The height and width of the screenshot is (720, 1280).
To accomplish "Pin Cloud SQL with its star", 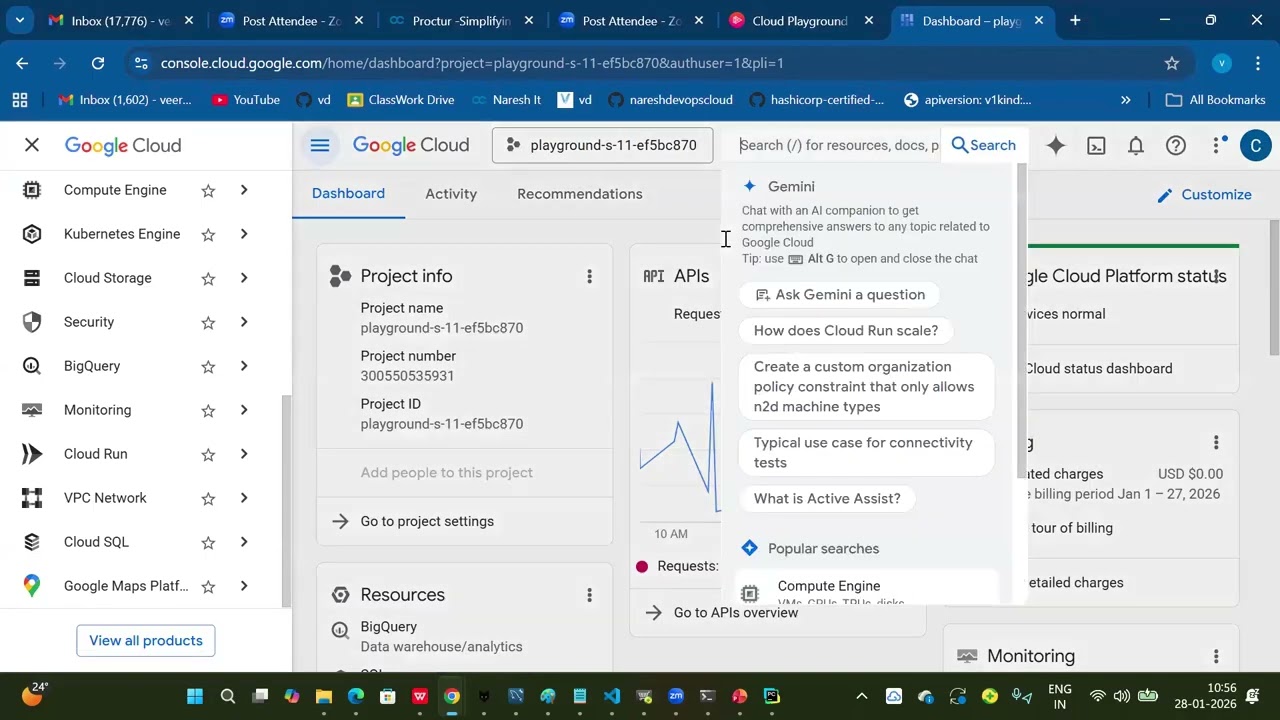I will coord(208,542).
